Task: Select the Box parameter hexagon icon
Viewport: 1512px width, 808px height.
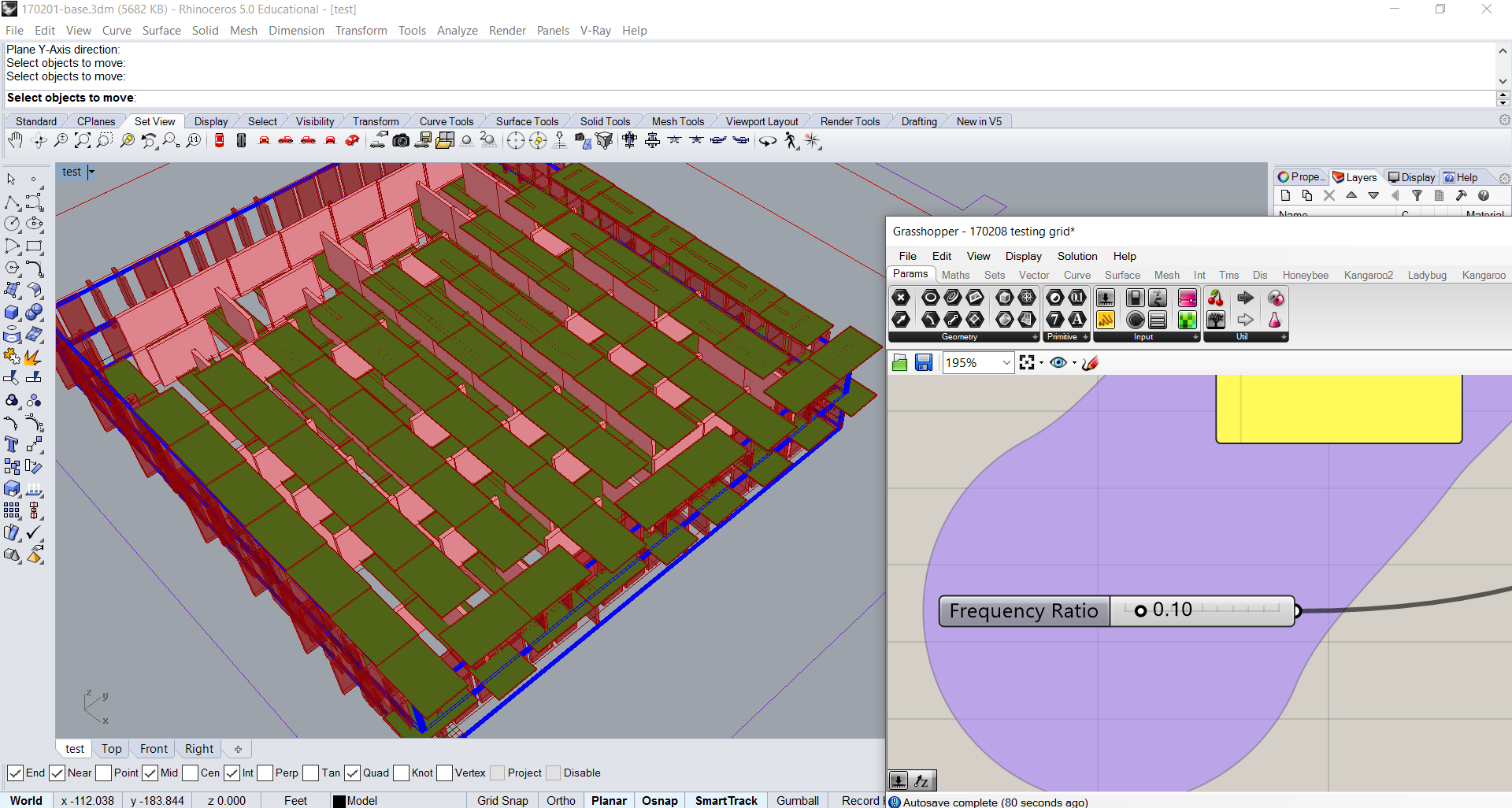Action: tap(1005, 298)
